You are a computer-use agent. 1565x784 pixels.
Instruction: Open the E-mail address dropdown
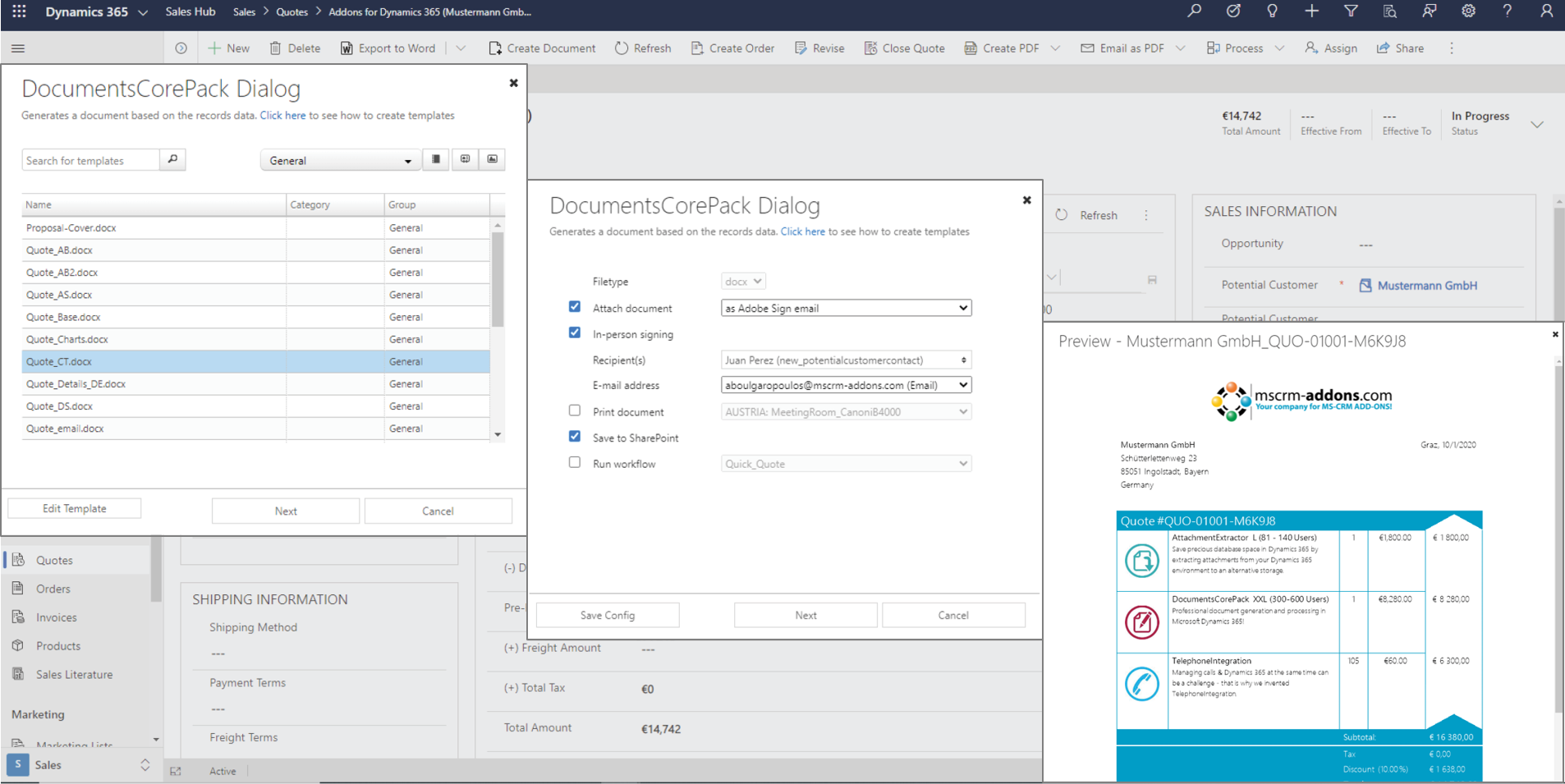click(846, 385)
